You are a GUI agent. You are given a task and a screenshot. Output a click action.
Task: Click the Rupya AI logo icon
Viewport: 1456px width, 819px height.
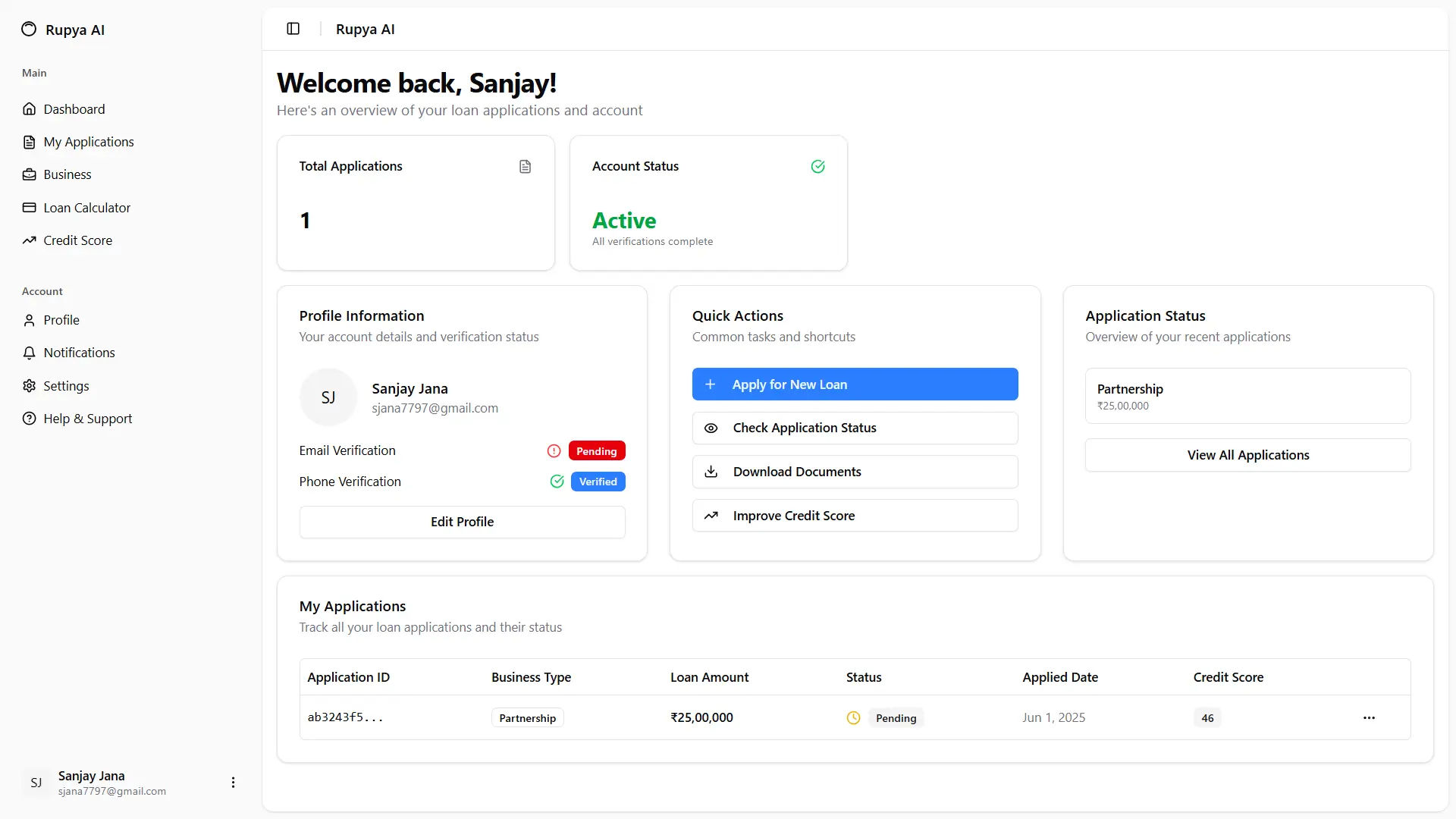pos(28,29)
